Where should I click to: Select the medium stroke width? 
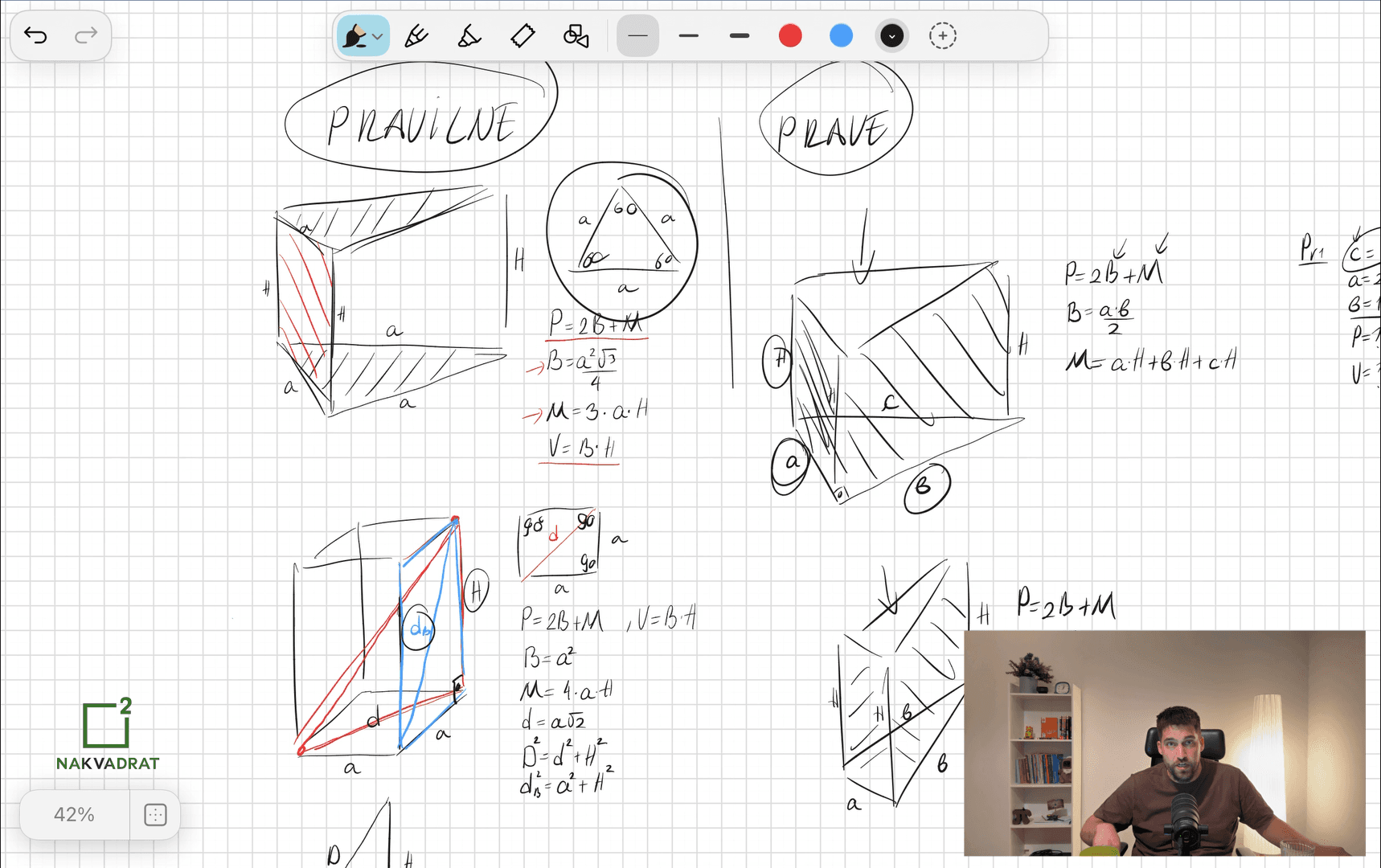point(689,36)
